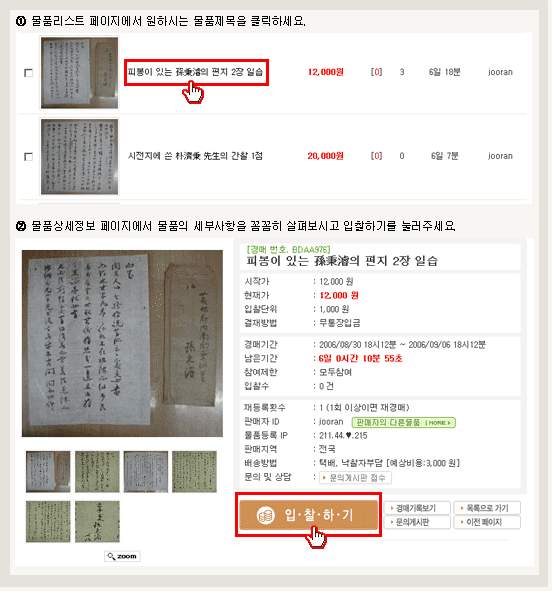Select the second green thumbnail in the first row
This screenshot has height=591, width=552.
[97, 472]
